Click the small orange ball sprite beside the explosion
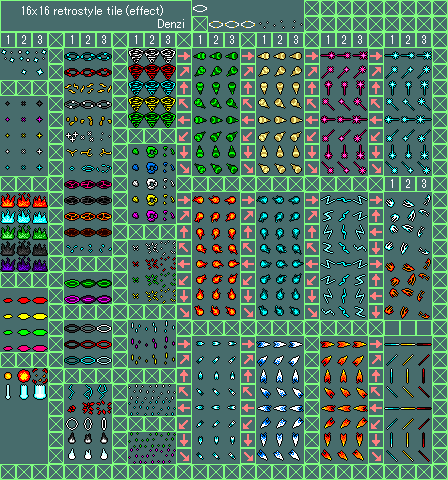The image size is (448, 480). pos(8,376)
